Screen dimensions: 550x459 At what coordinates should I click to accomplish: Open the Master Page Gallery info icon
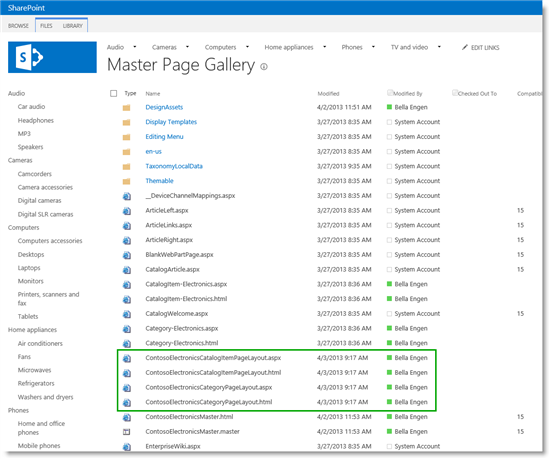coord(264,67)
